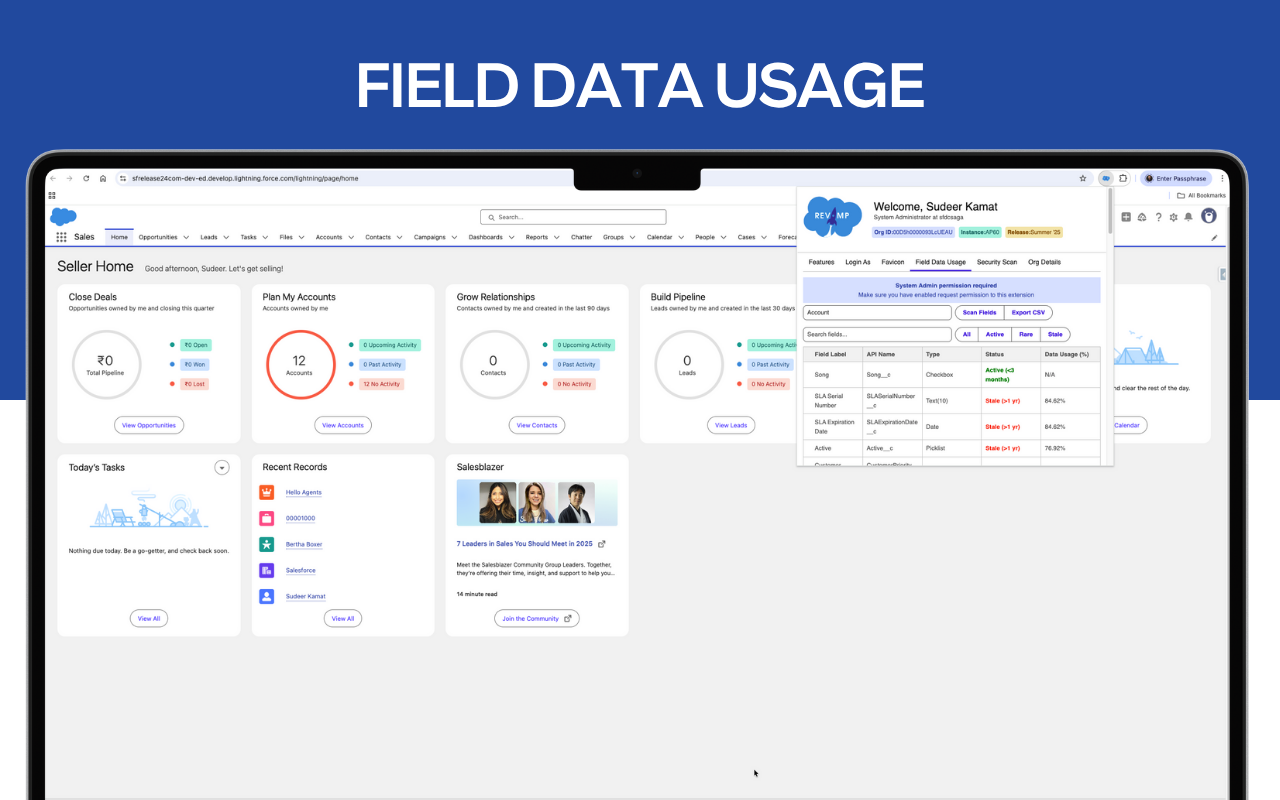1280x800 pixels.
Task: Open the Leads dropdown menu
Action: click(x=226, y=236)
